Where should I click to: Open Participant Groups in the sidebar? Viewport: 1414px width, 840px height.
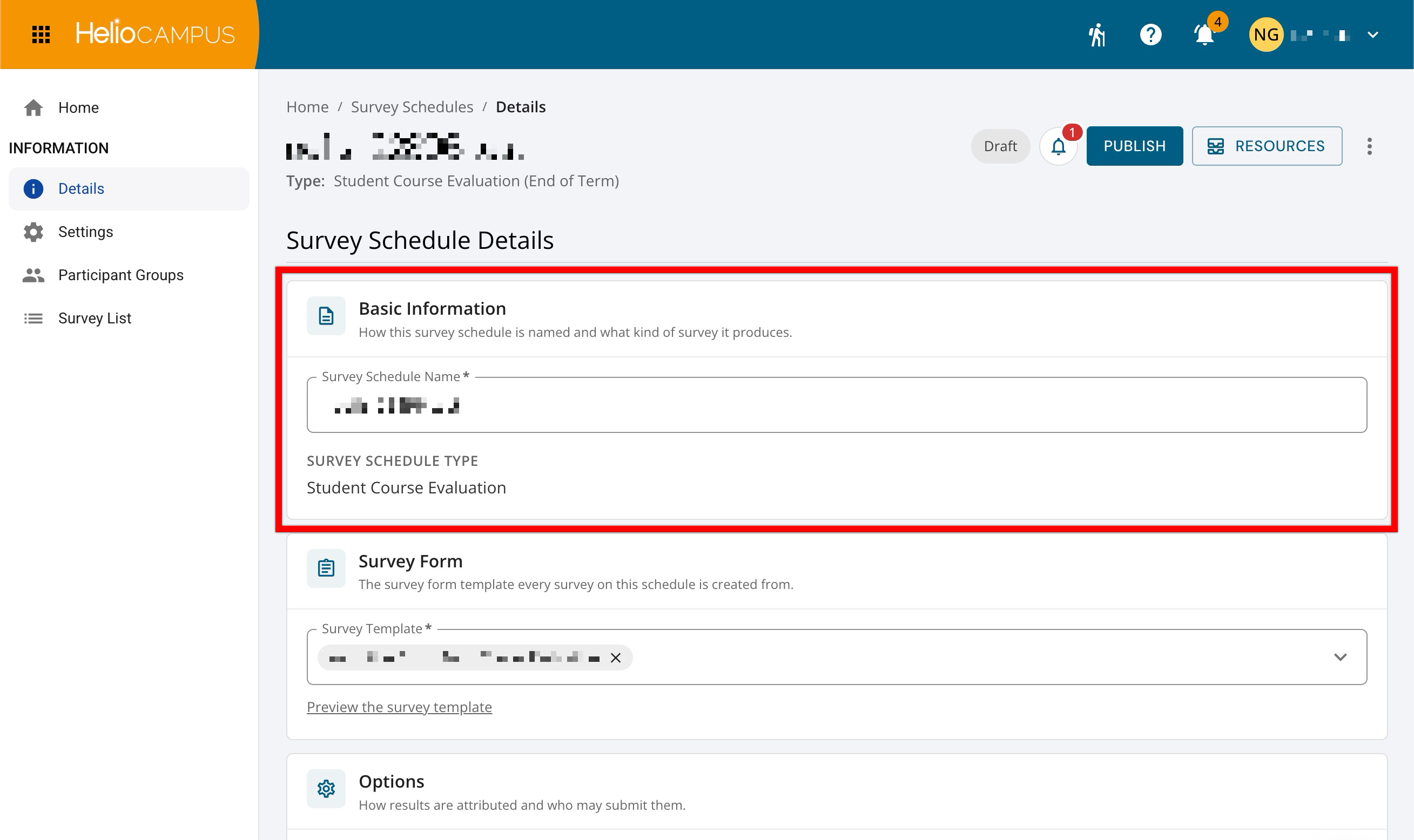click(129, 275)
